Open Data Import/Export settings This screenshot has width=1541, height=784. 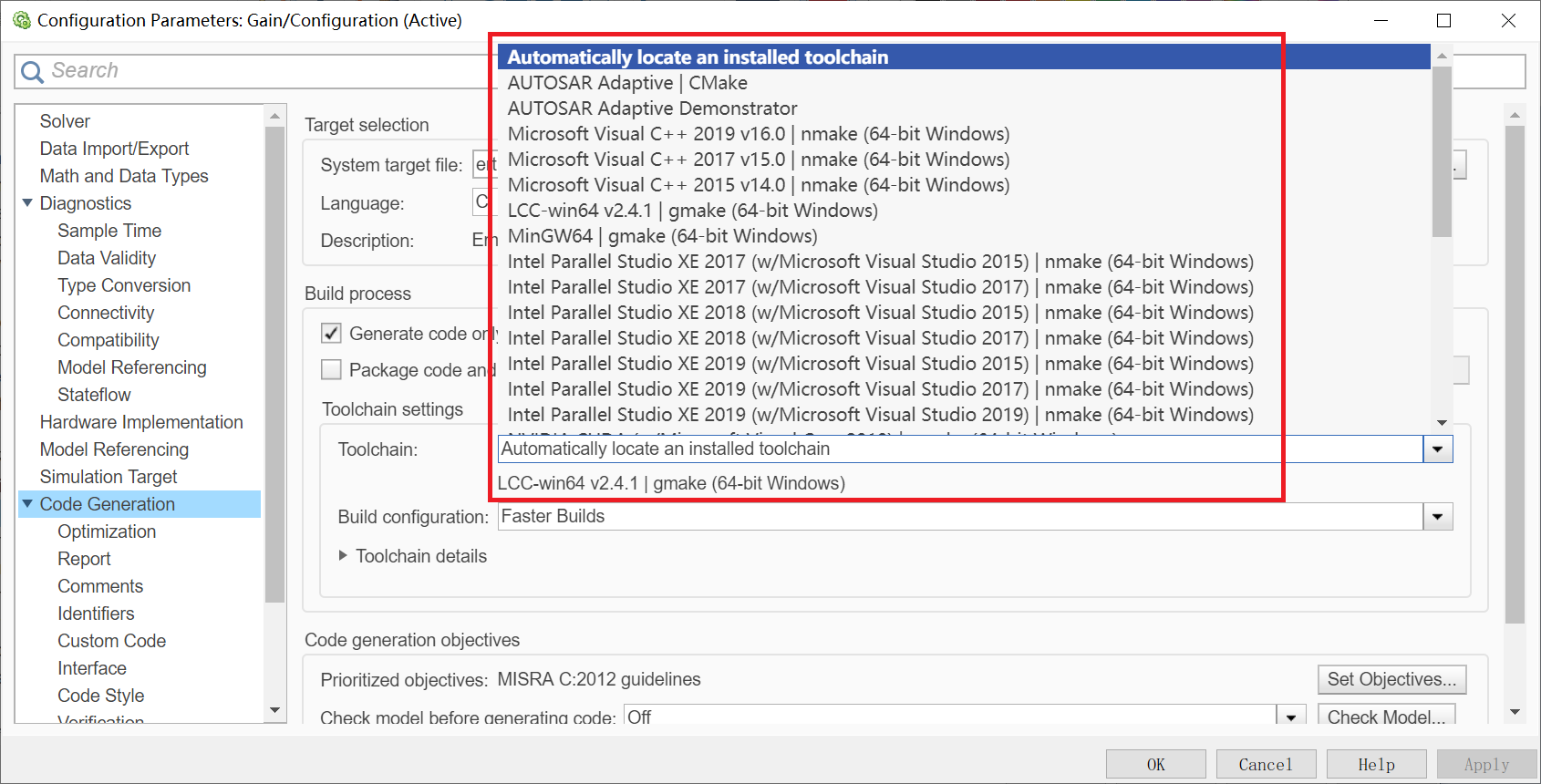(114, 149)
